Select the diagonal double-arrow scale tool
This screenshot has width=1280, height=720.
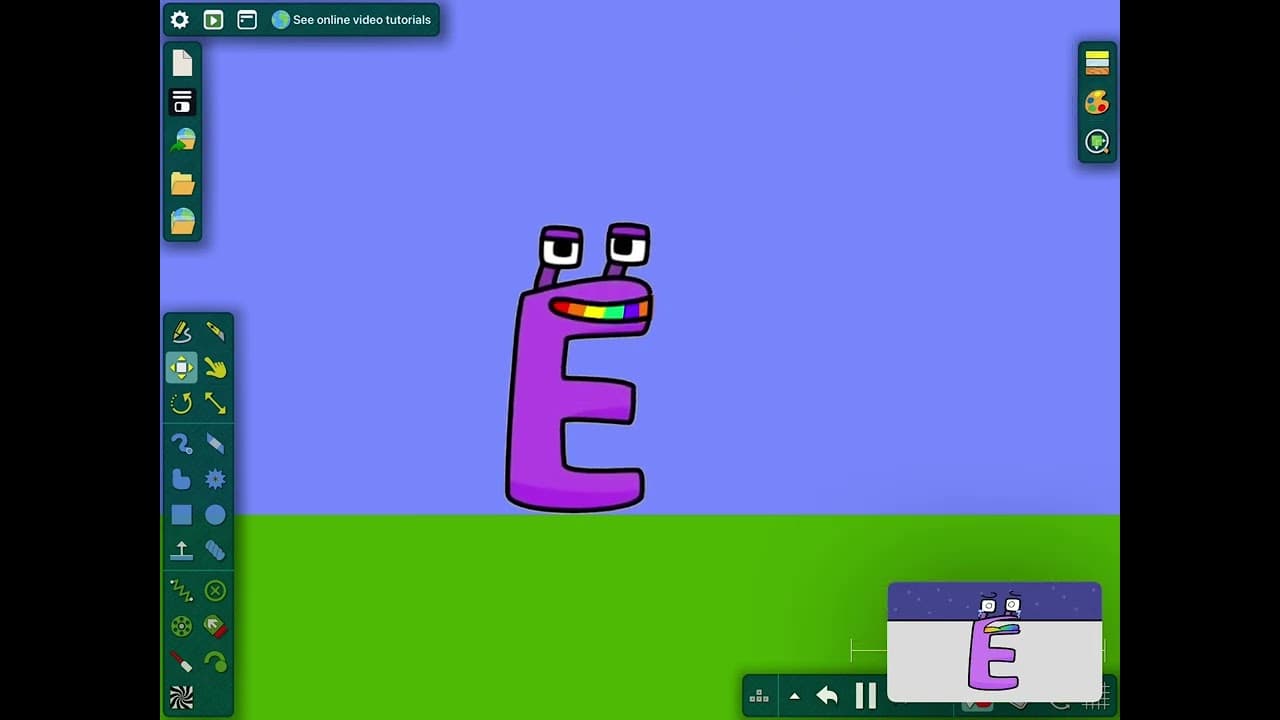[x=215, y=403]
